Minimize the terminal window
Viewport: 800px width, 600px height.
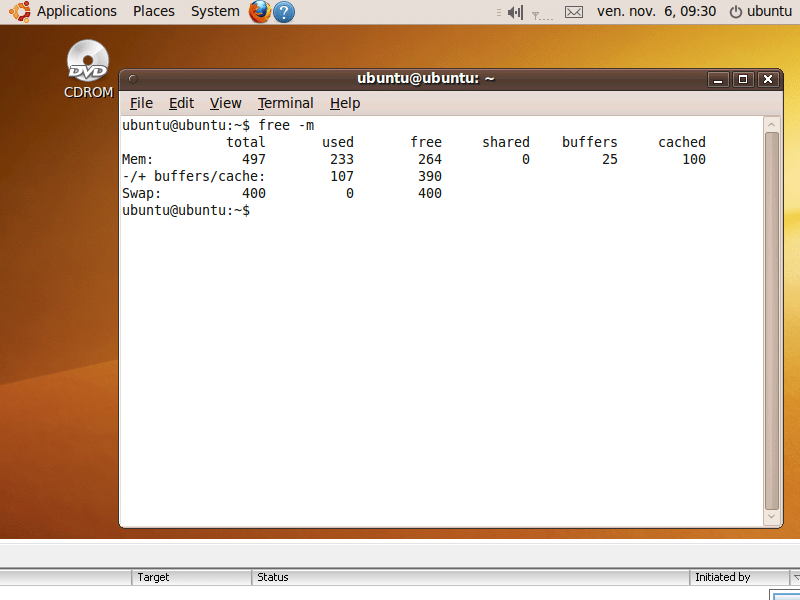(x=718, y=80)
